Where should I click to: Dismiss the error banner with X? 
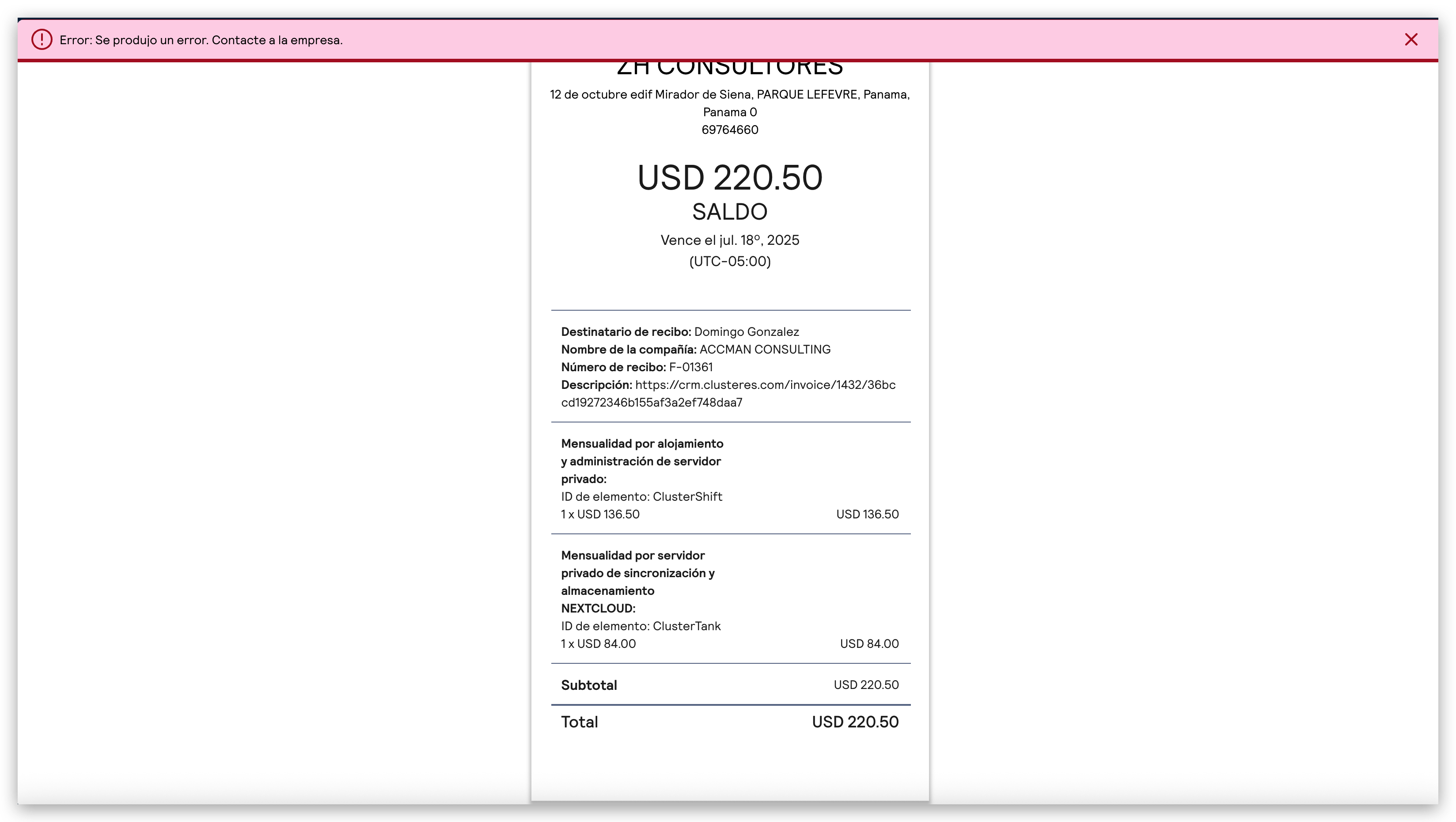click(1411, 40)
